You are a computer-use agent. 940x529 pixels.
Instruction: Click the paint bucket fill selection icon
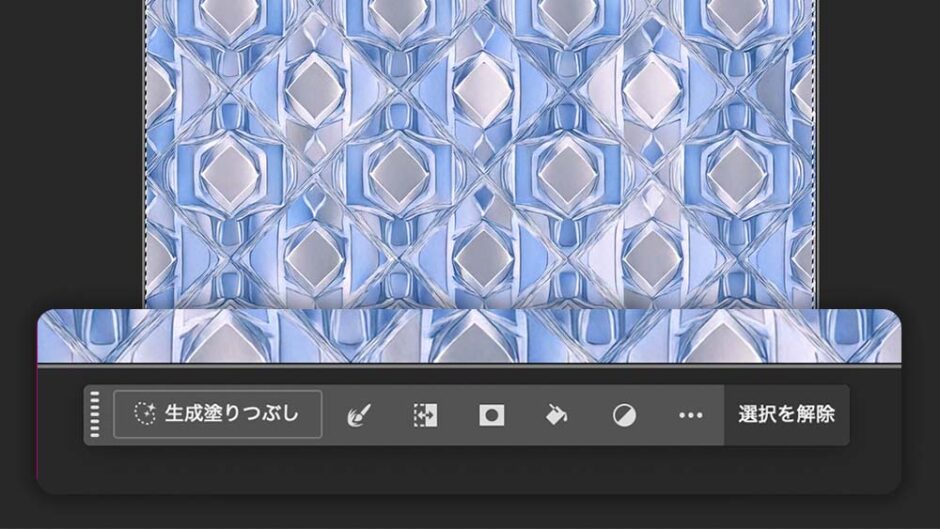click(x=557, y=415)
